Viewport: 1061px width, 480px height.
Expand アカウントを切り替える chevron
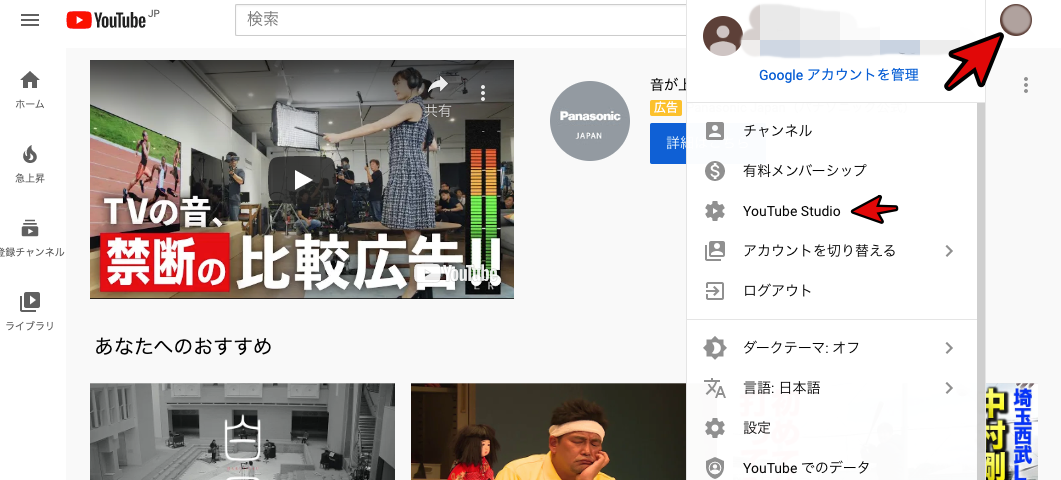pyautogui.click(x=949, y=251)
